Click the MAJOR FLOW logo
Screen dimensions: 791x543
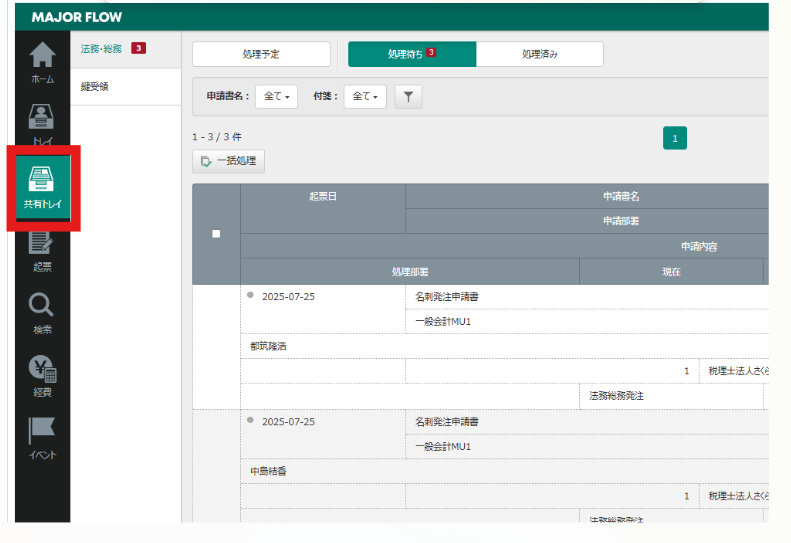click(77, 17)
